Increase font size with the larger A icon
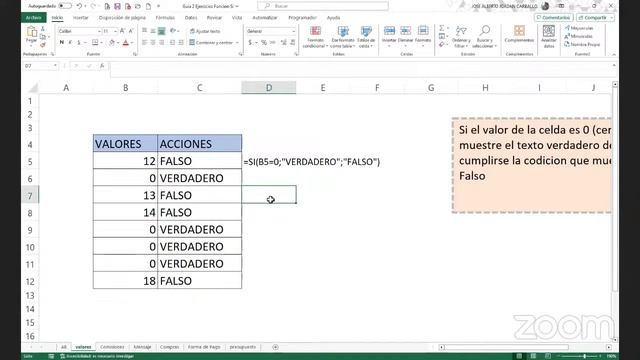The image size is (640, 360). point(122,31)
